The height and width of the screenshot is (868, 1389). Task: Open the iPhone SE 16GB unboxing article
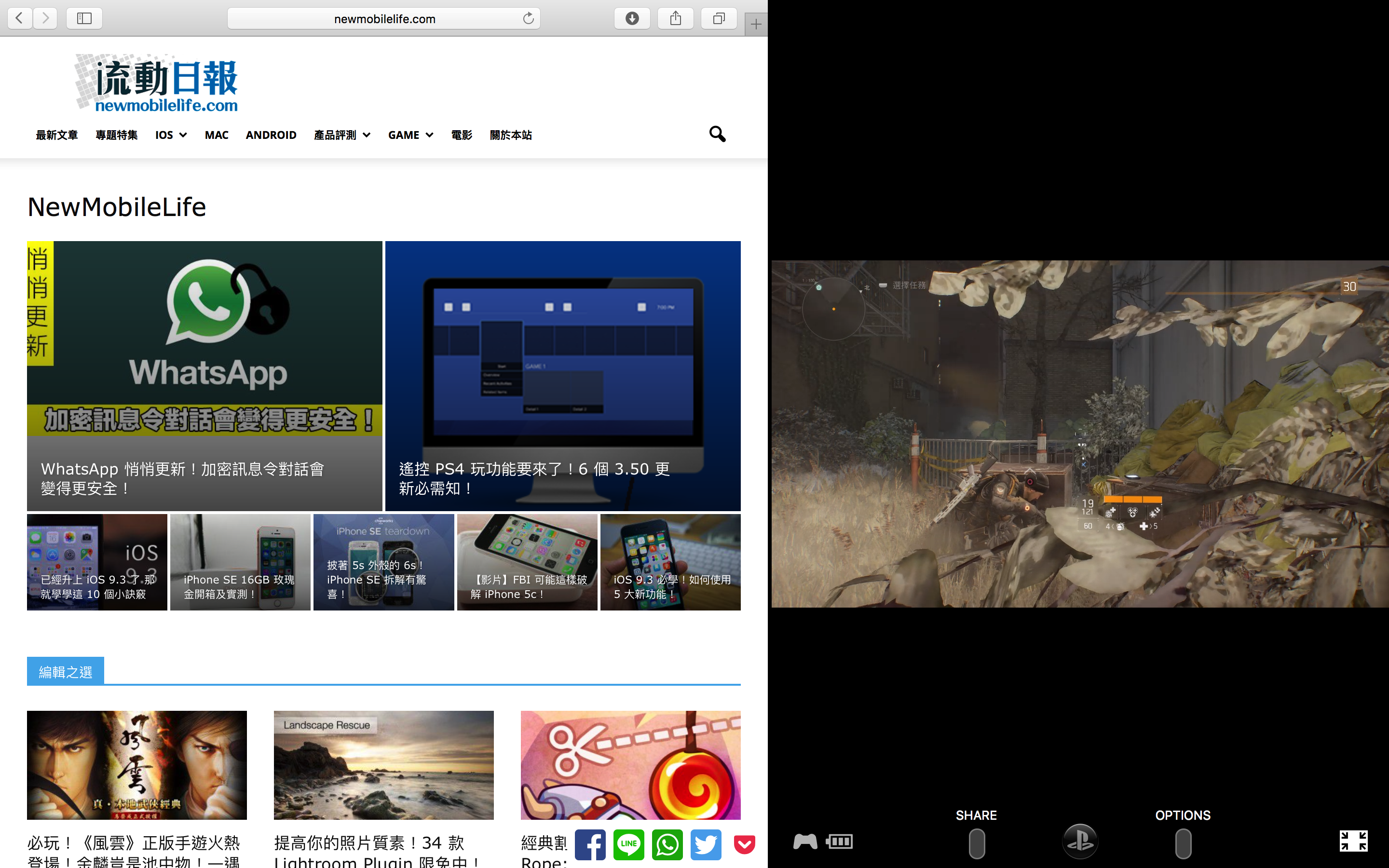(x=240, y=562)
